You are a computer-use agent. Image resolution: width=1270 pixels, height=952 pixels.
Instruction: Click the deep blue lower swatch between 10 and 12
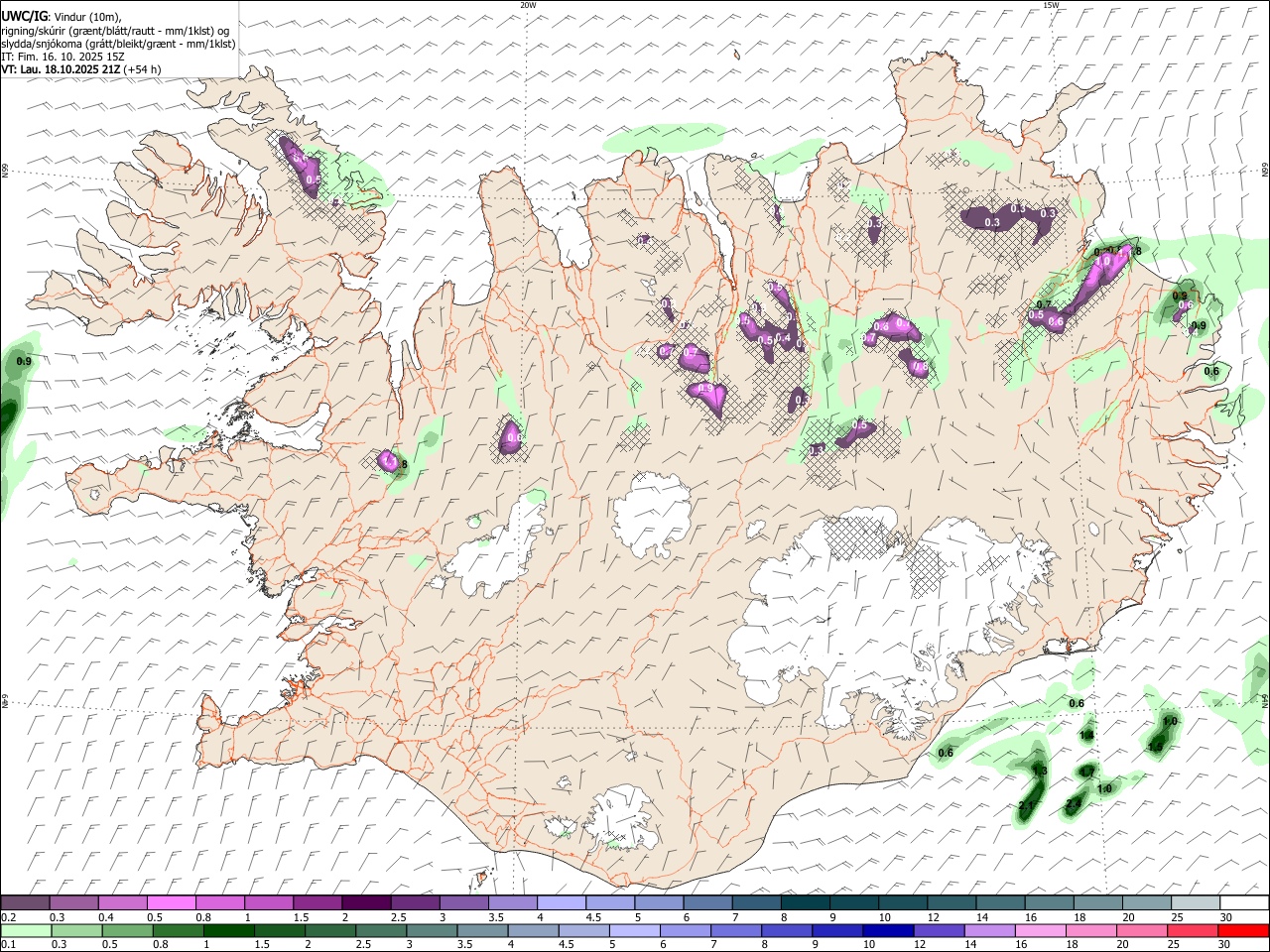[x=888, y=930]
